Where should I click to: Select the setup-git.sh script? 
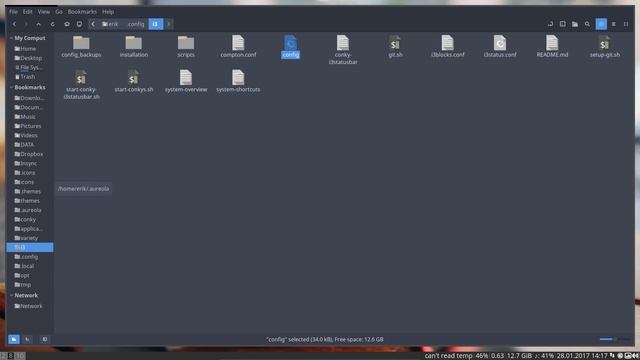pyautogui.click(x=604, y=47)
